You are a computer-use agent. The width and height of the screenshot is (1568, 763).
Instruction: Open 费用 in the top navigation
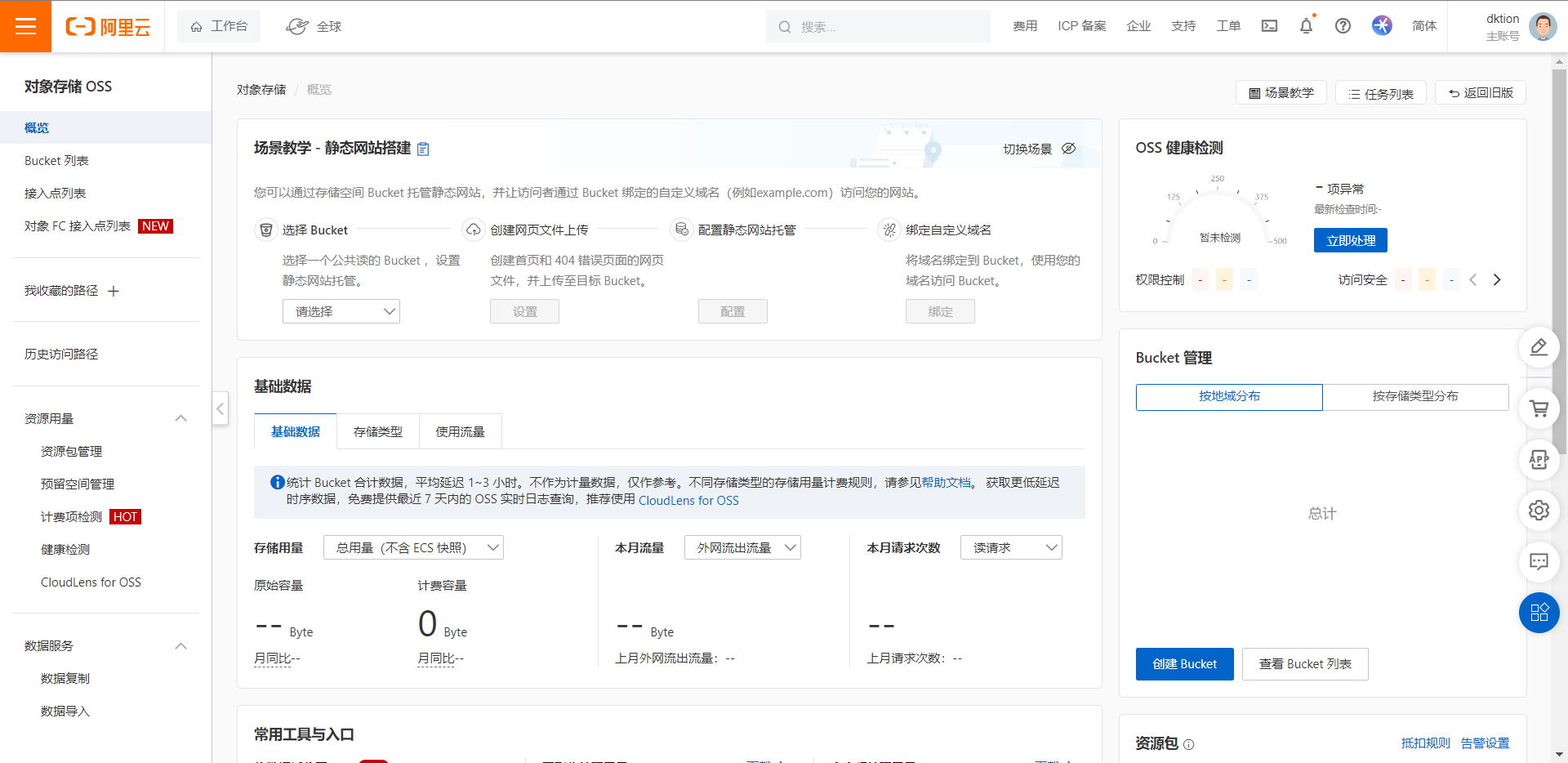pyautogui.click(x=1025, y=26)
